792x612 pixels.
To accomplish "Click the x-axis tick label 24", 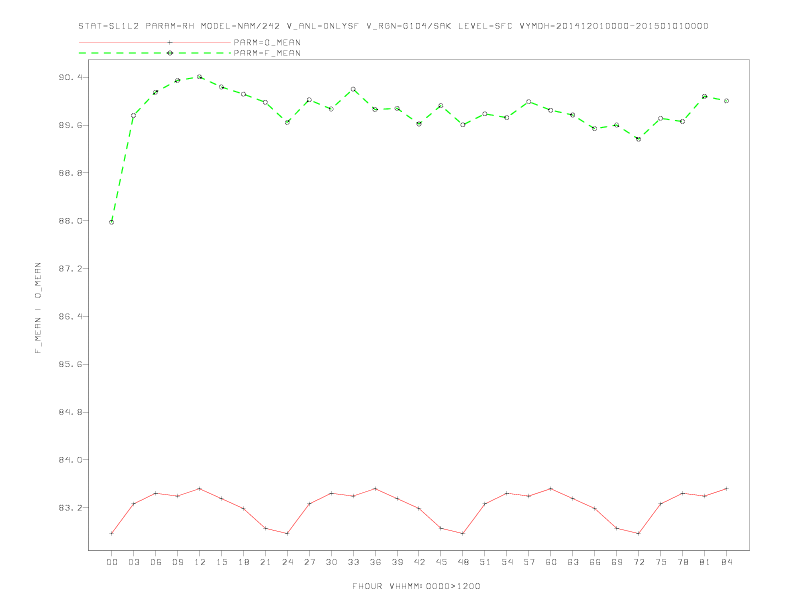I will tap(287, 562).
